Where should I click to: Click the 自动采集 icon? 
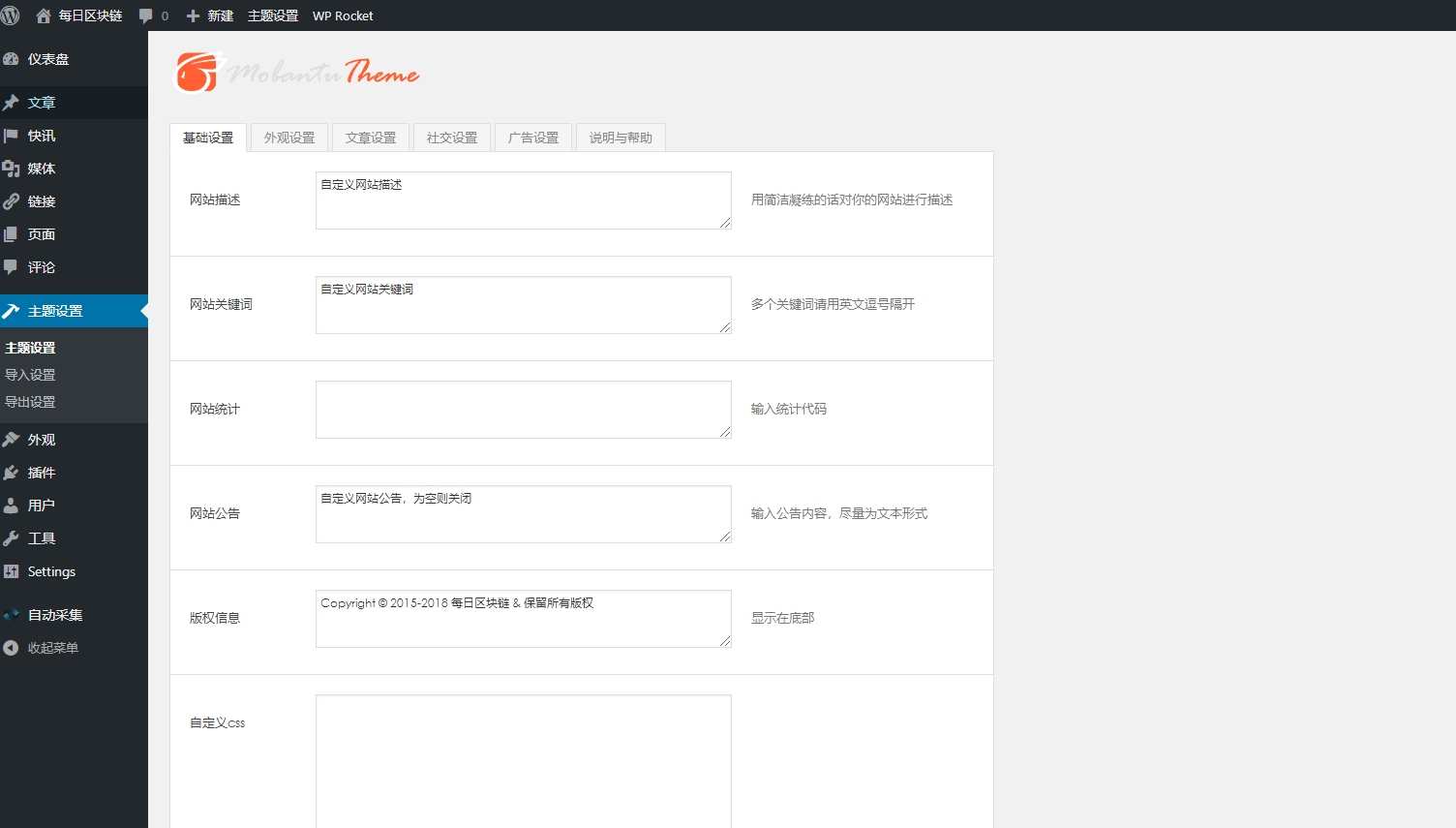click(11, 615)
